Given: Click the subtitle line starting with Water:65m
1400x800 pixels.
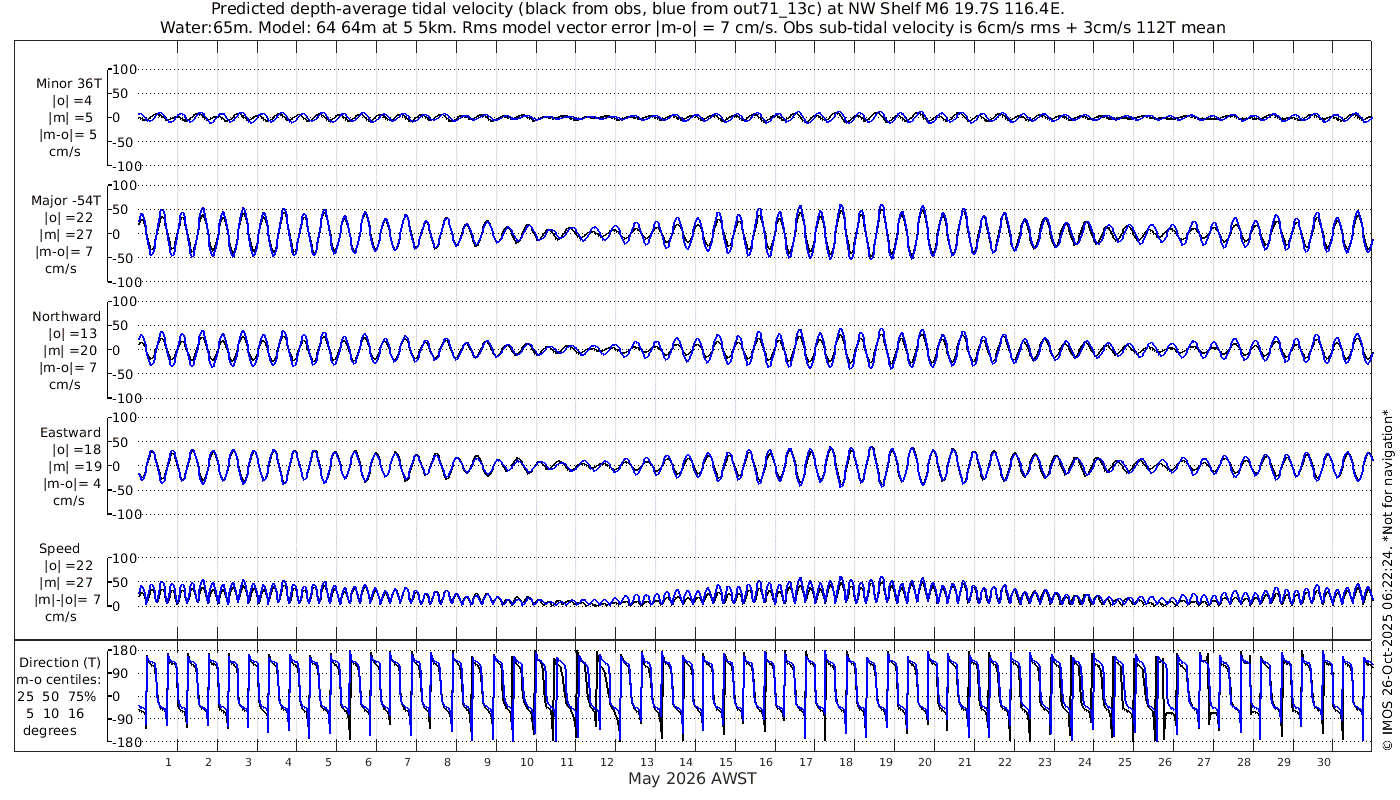Looking at the screenshot, I should point(692,27).
